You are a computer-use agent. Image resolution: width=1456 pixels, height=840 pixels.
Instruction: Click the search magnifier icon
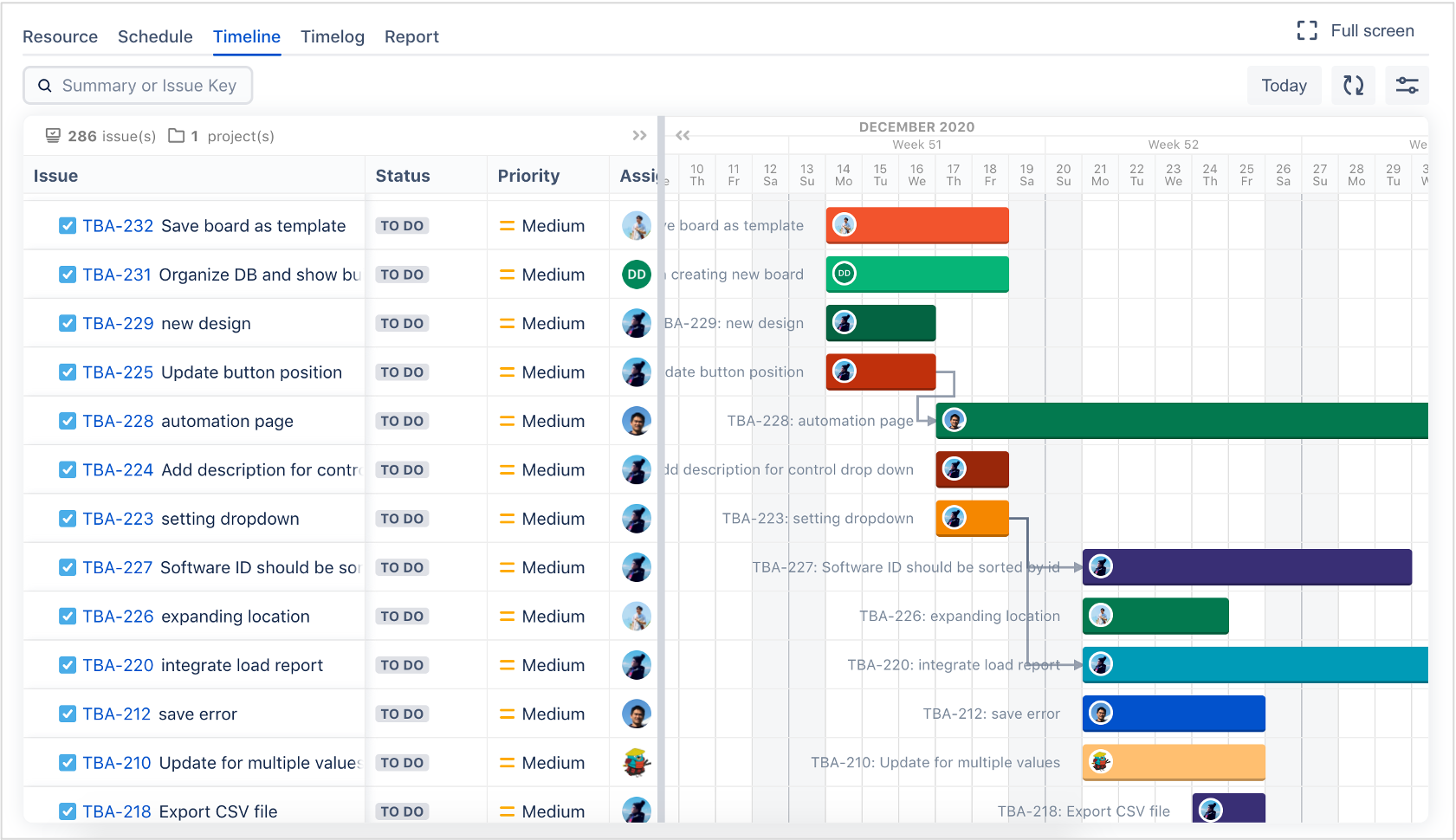45,86
